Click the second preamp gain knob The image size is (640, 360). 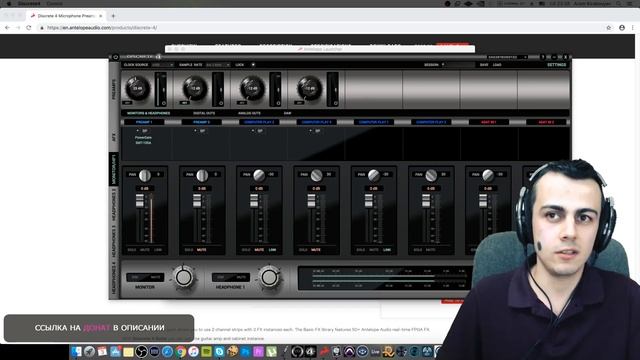(195, 88)
